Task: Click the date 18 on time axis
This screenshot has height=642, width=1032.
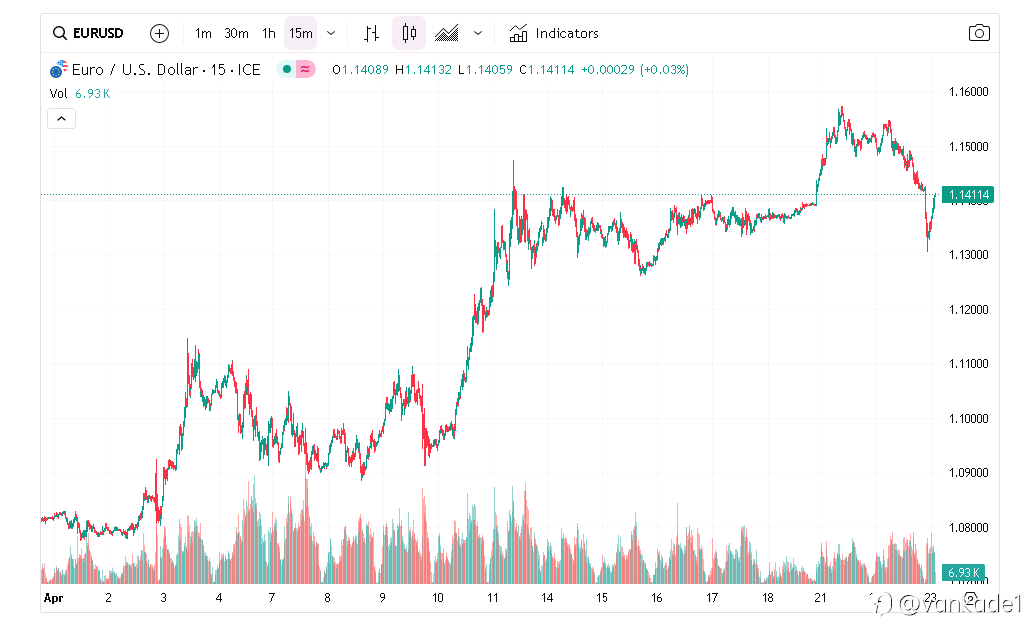Action: [x=767, y=598]
